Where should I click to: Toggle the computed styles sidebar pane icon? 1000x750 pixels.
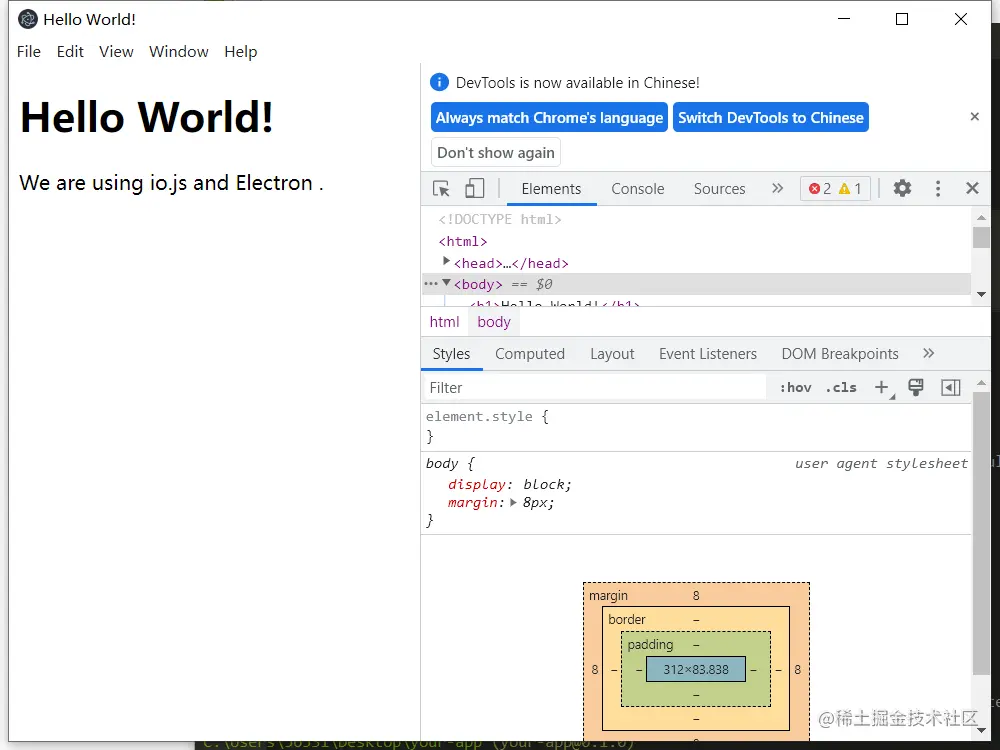950,387
